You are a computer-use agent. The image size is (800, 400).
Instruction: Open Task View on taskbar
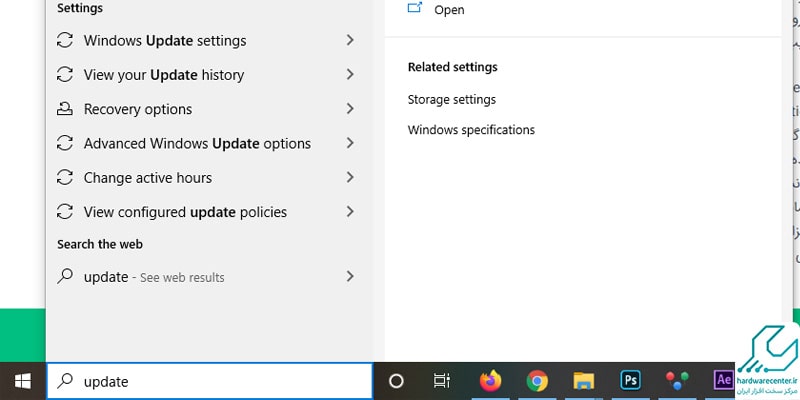click(x=442, y=381)
